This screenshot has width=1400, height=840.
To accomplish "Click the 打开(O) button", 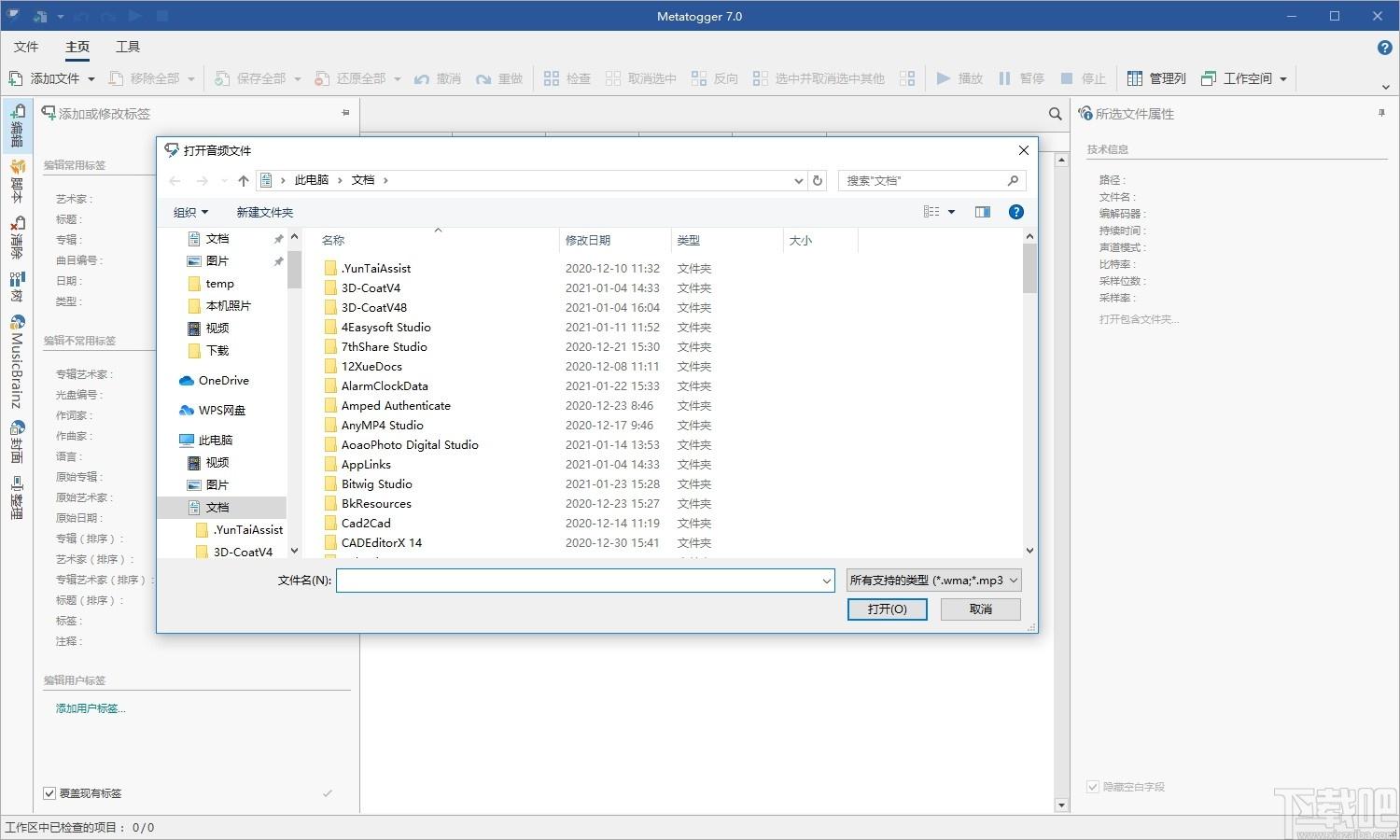I will [887, 609].
